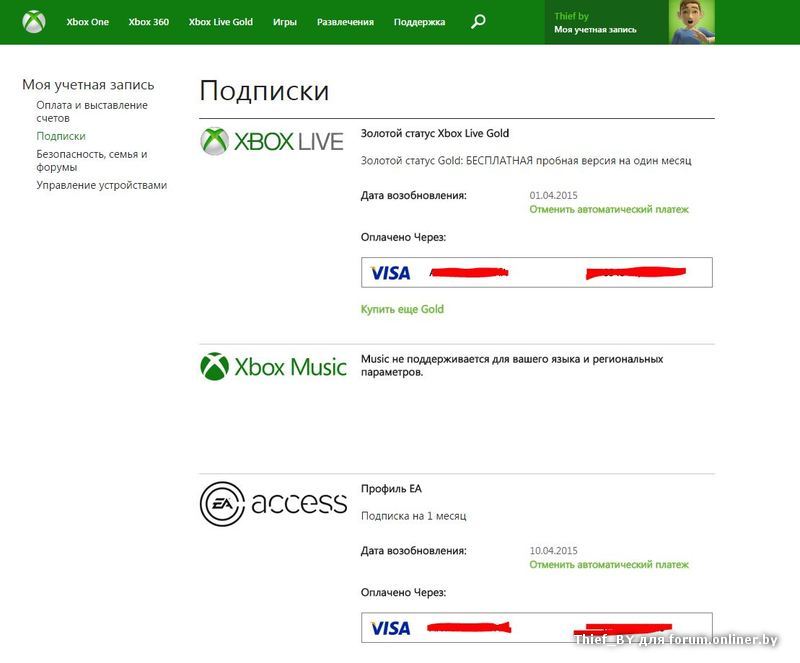Open the Игры menu
800x663 pixels.
(x=285, y=22)
